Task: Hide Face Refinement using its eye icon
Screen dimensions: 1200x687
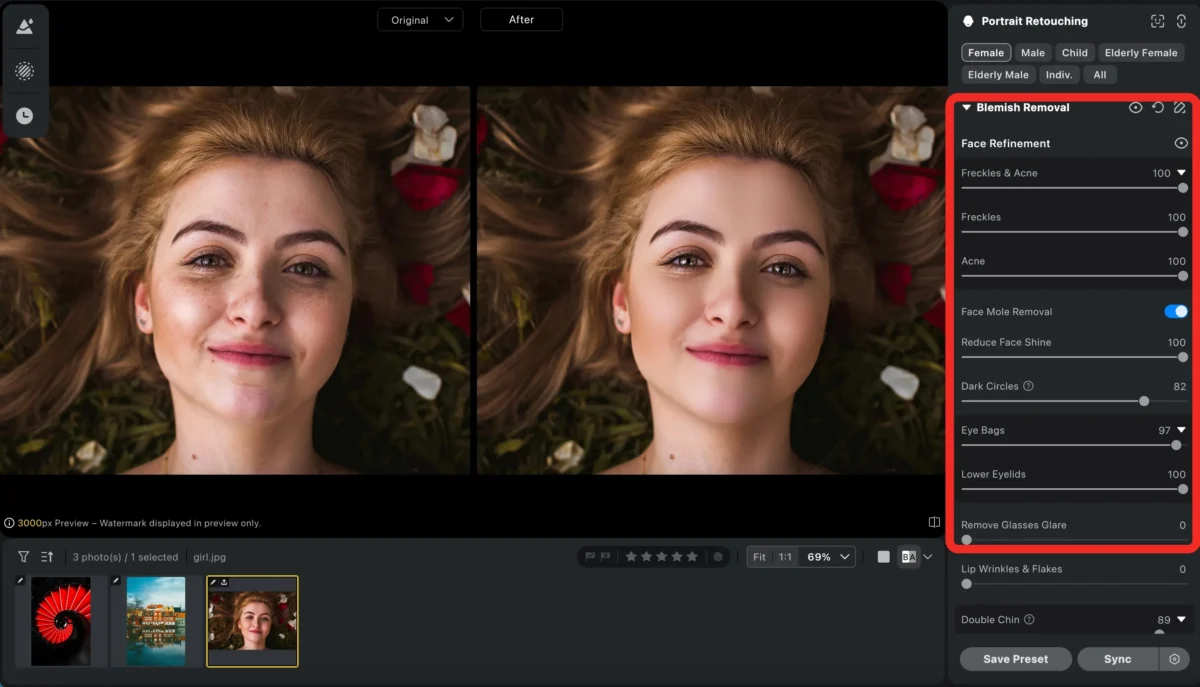Action: click(x=1181, y=144)
